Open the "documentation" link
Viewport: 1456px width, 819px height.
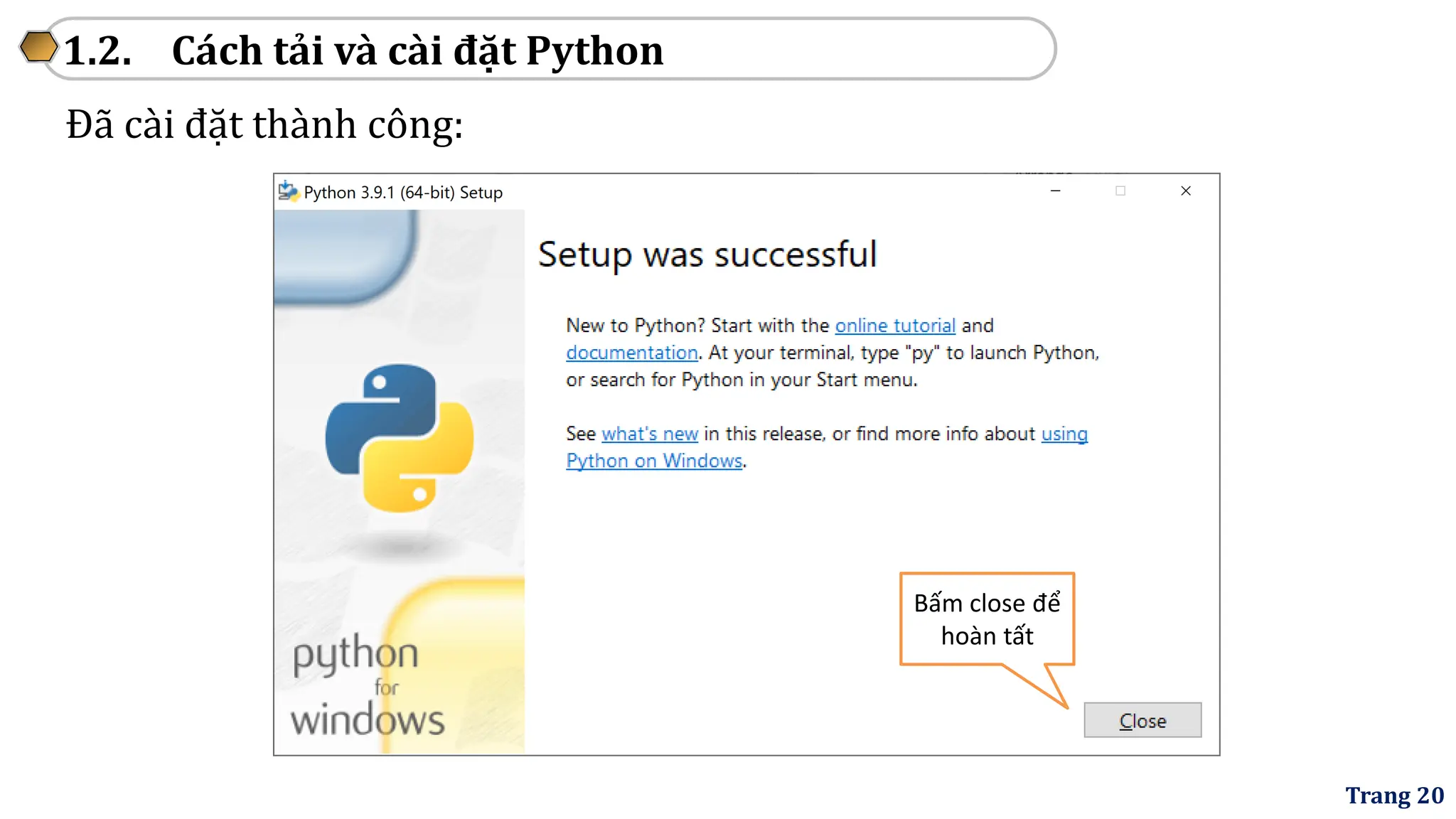(631, 353)
